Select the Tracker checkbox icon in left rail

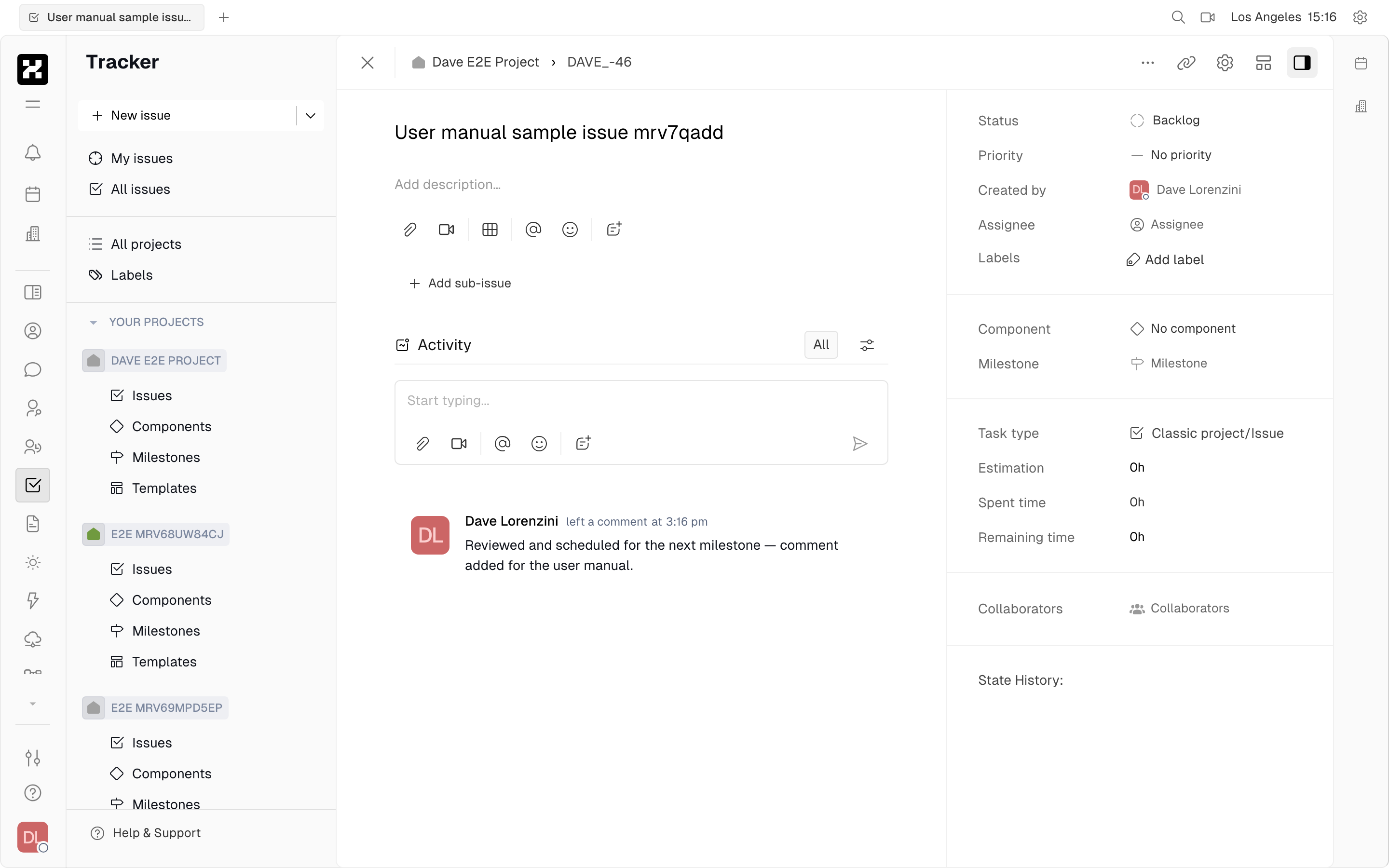[33, 485]
